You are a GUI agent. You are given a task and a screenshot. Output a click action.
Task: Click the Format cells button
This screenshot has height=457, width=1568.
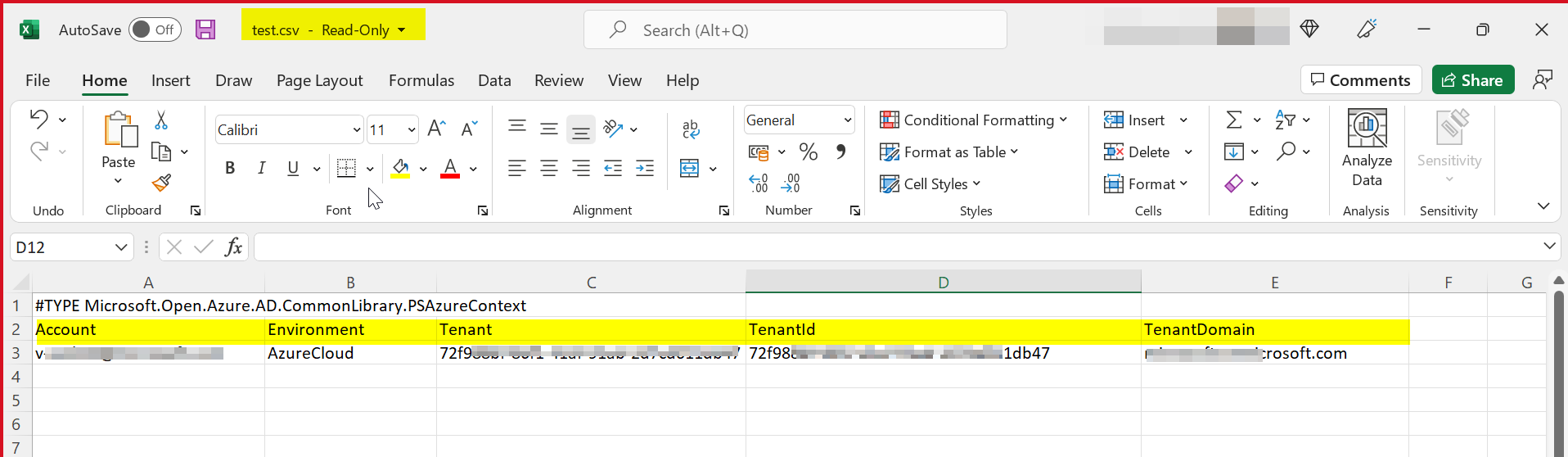(x=1145, y=183)
